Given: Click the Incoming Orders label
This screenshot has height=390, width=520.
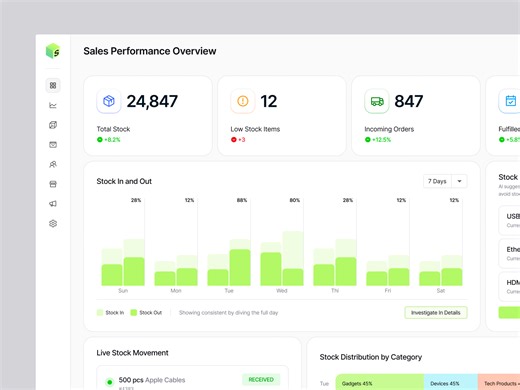Looking at the screenshot, I should pyautogui.click(x=389, y=129).
